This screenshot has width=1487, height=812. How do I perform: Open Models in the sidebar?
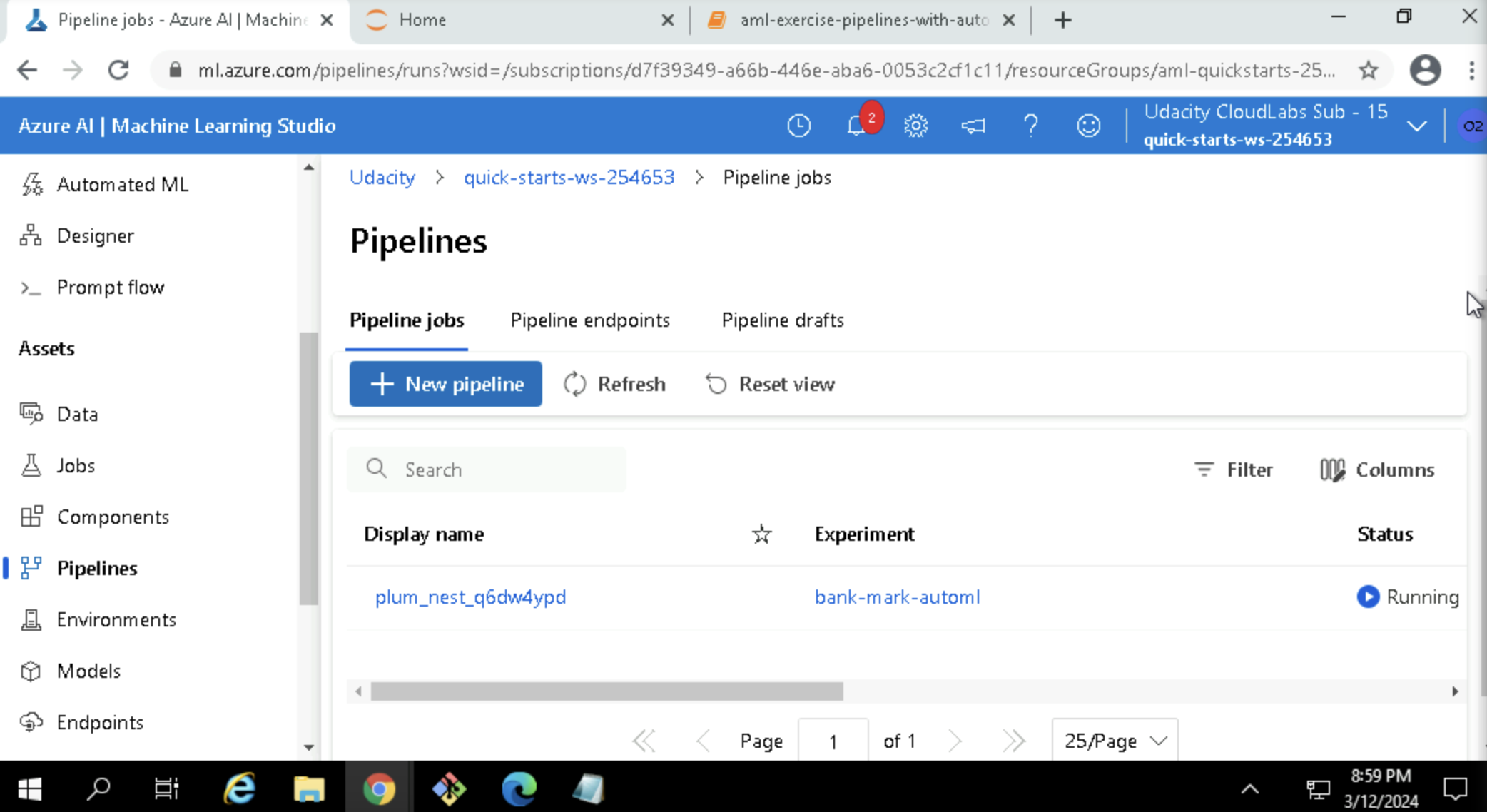tap(88, 671)
